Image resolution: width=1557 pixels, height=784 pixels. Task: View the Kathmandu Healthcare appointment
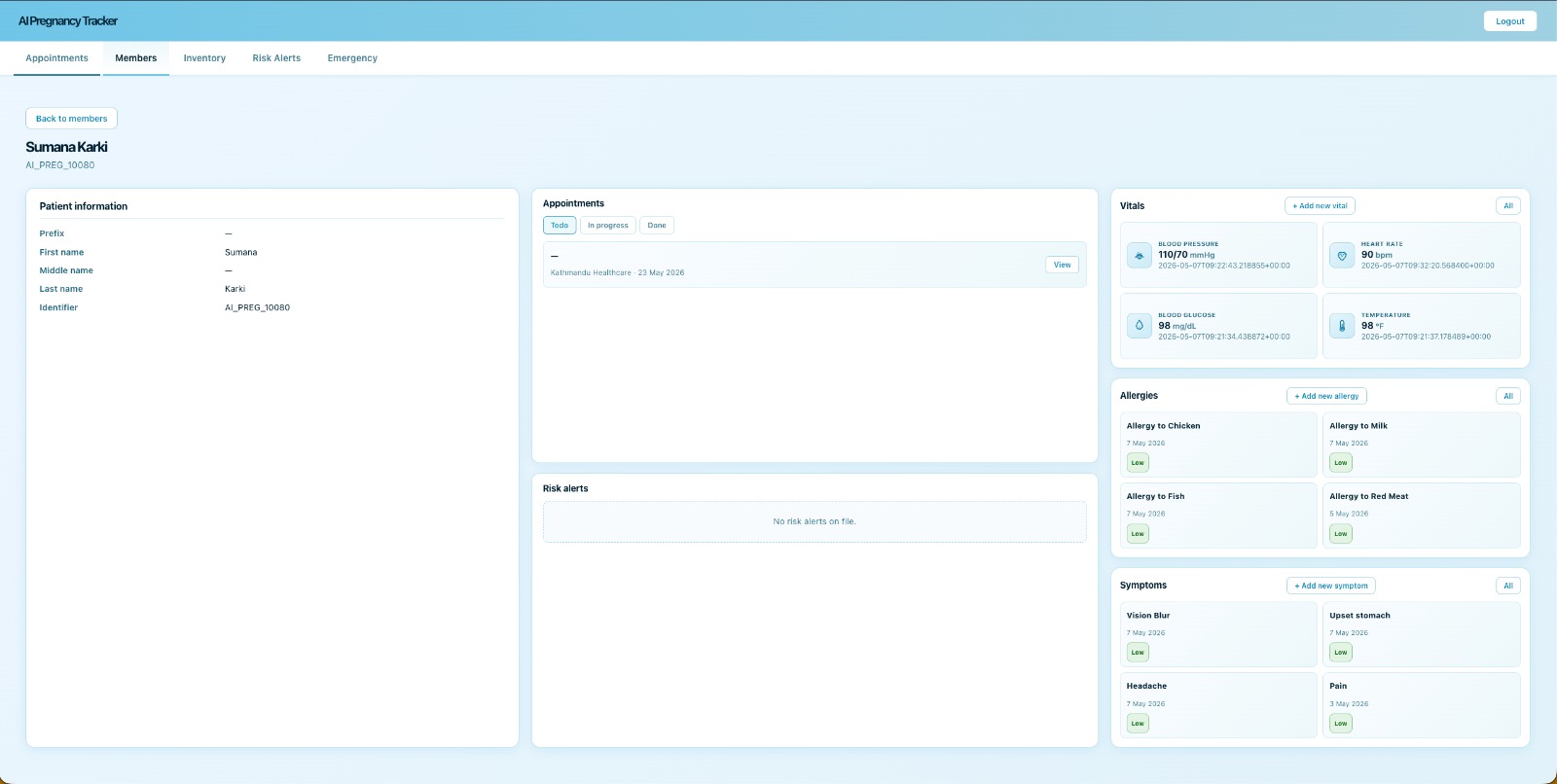pyautogui.click(x=1063, y=265)
